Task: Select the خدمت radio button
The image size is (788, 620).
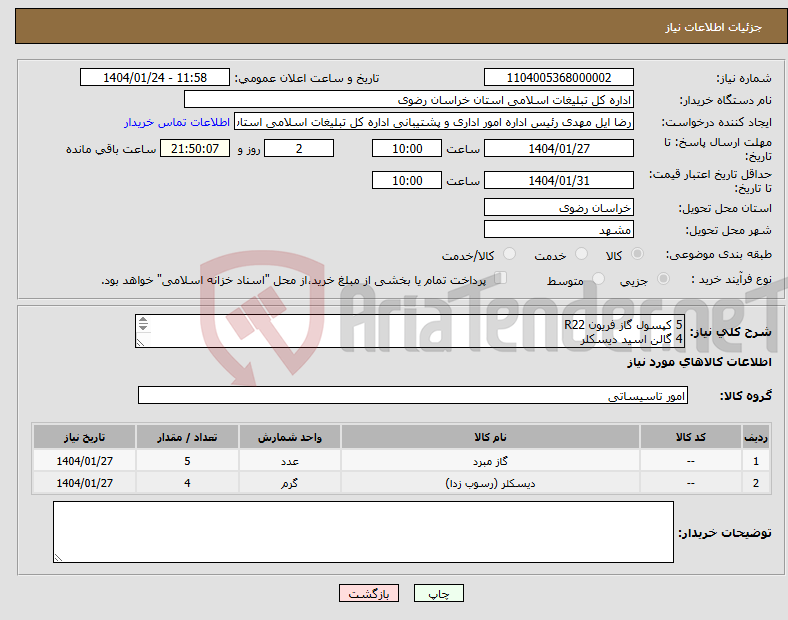Action: click(x=581, y=254)
